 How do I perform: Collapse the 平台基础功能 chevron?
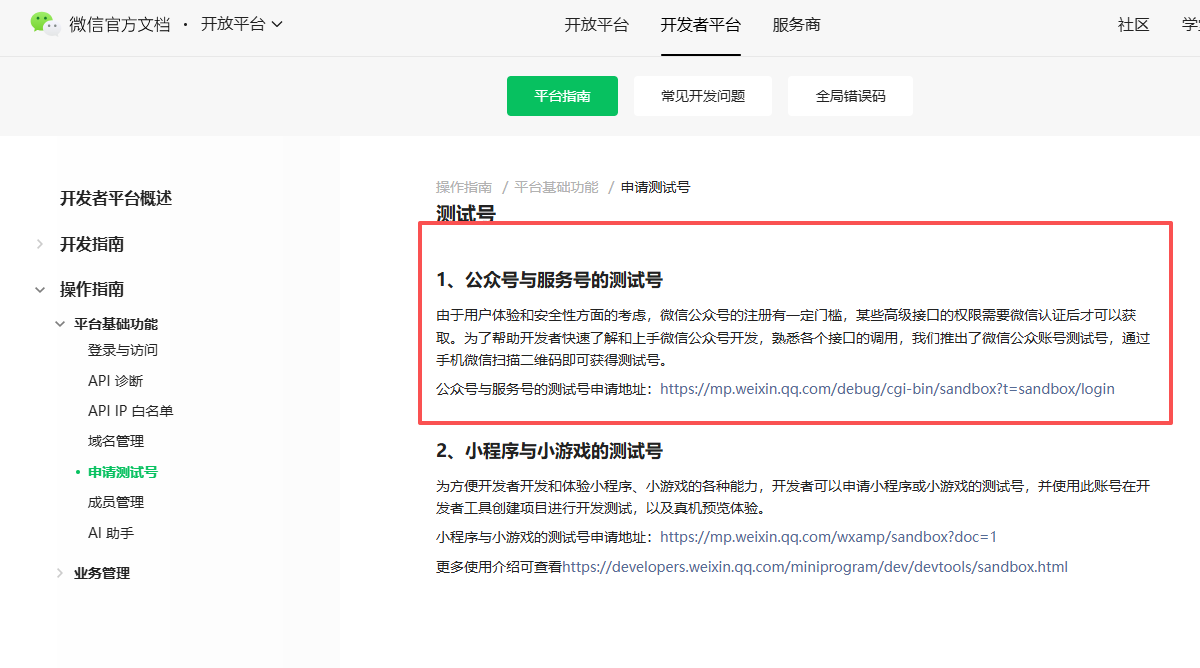coord(60,324)
